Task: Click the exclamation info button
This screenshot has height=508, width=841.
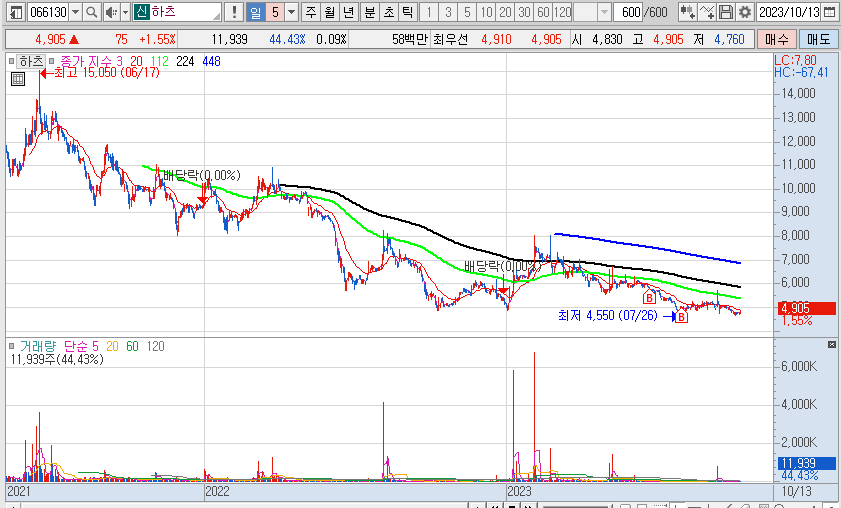Action: pyautogui.click(x=233, y=12)
